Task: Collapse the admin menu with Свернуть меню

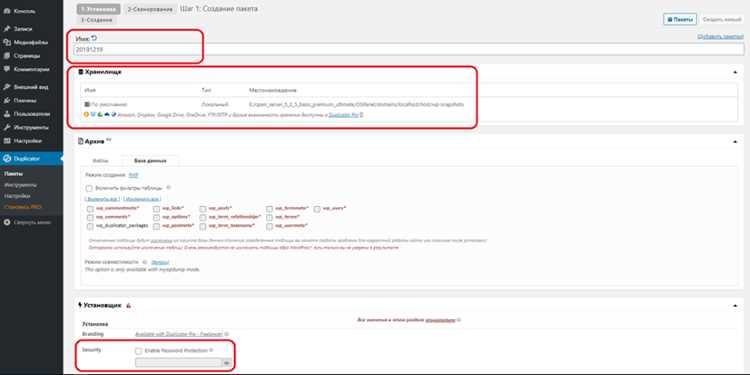Action: click(x=32, y=222)
